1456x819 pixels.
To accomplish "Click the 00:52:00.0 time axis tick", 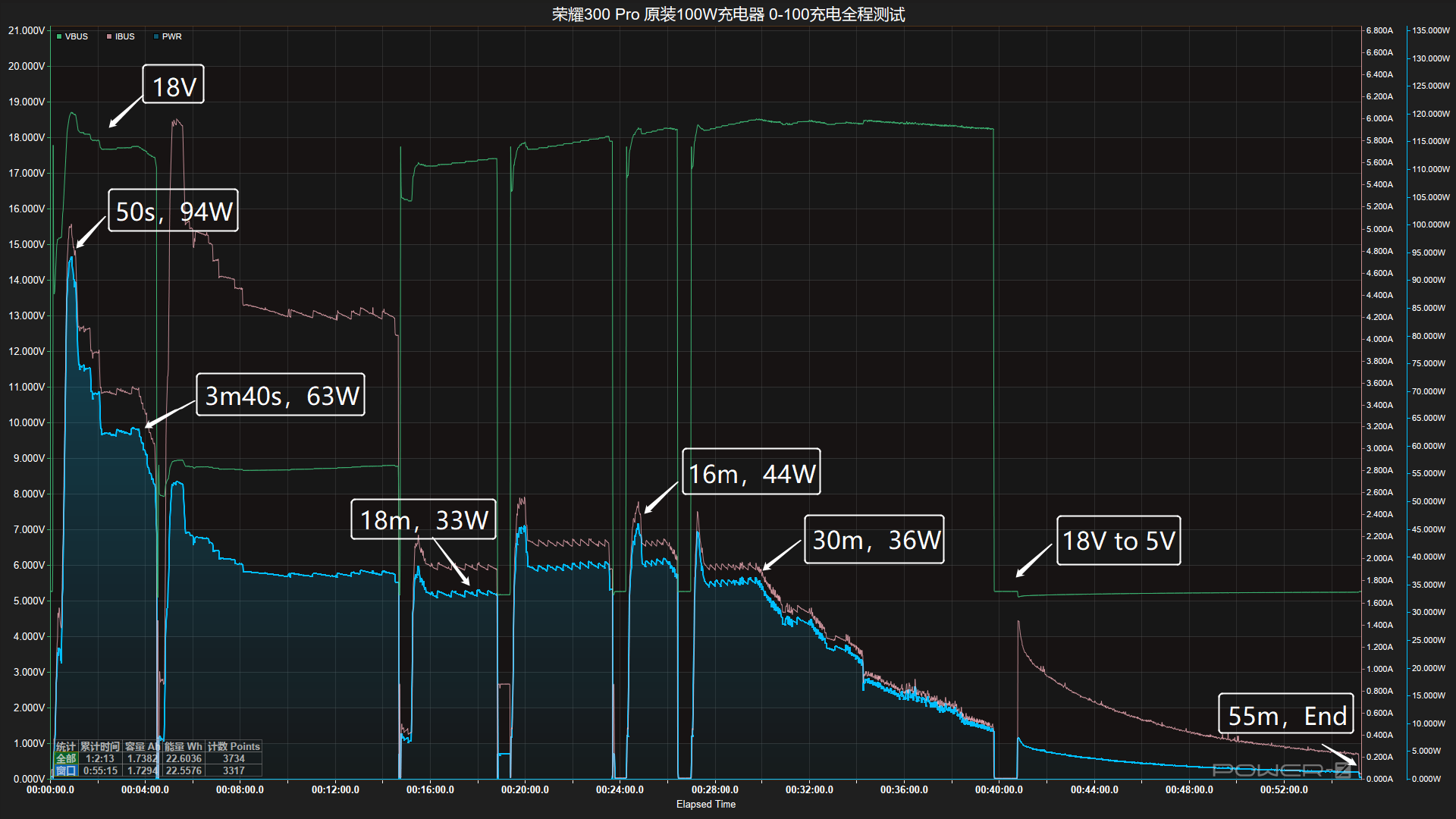I will tap(1284, 789).
